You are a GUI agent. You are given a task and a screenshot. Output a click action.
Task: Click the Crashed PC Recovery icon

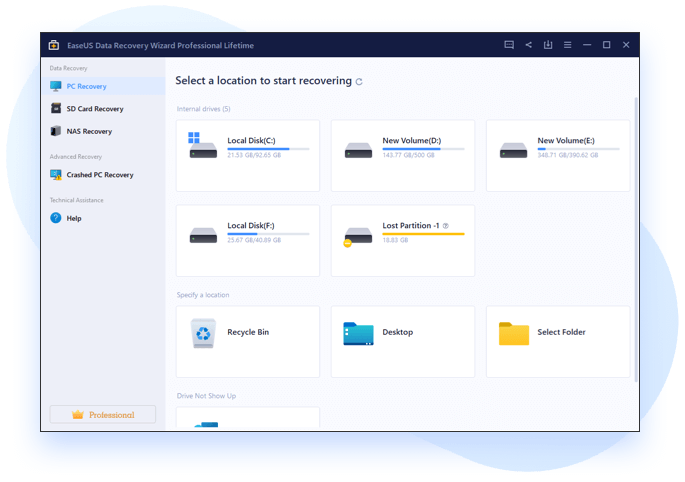click(55, 175)
